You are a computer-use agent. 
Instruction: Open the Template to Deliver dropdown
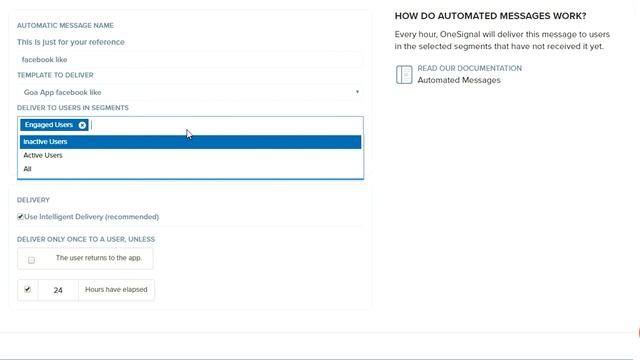click(x=191, y=92)
